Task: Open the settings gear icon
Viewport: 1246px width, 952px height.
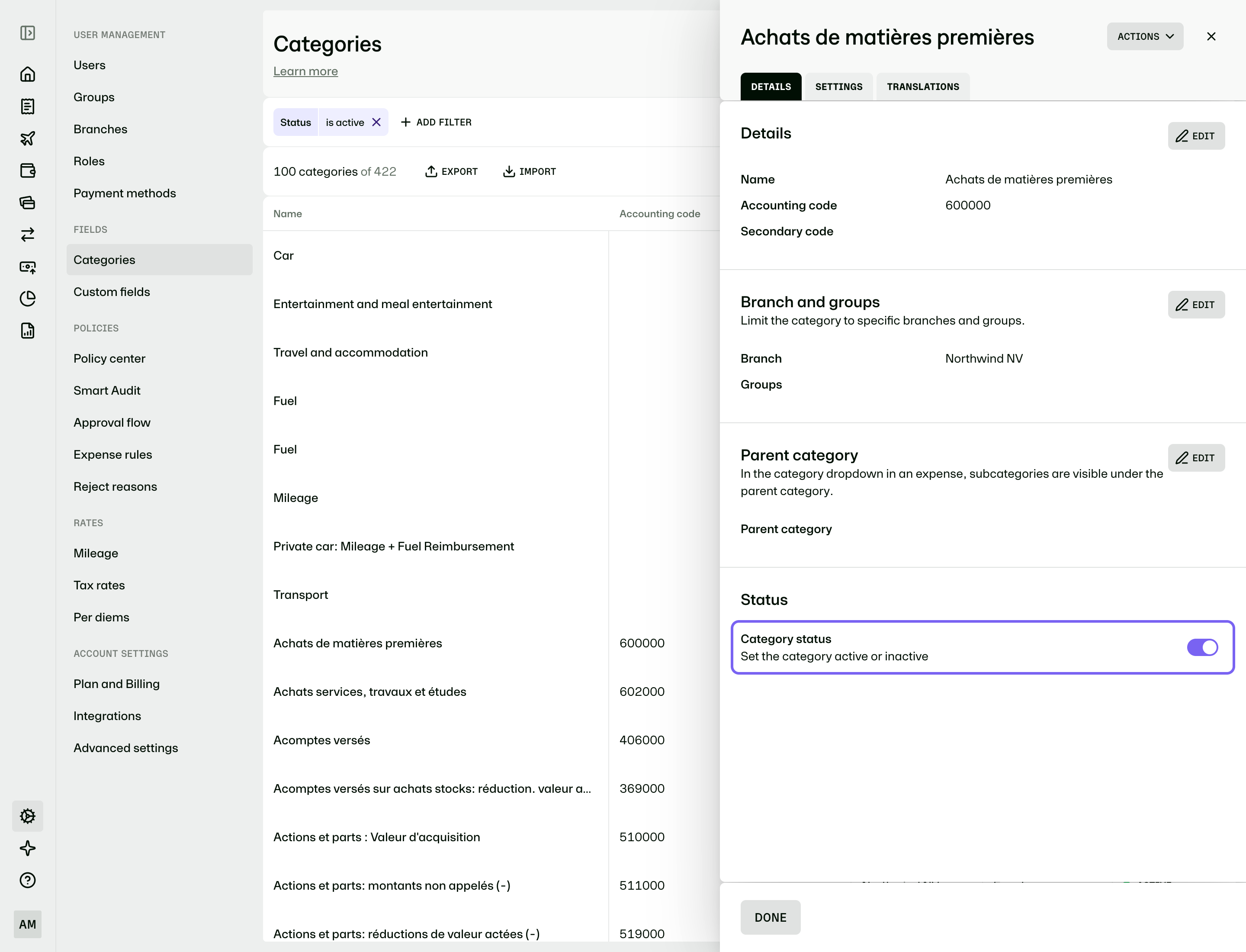Action: tap(27, 816)
